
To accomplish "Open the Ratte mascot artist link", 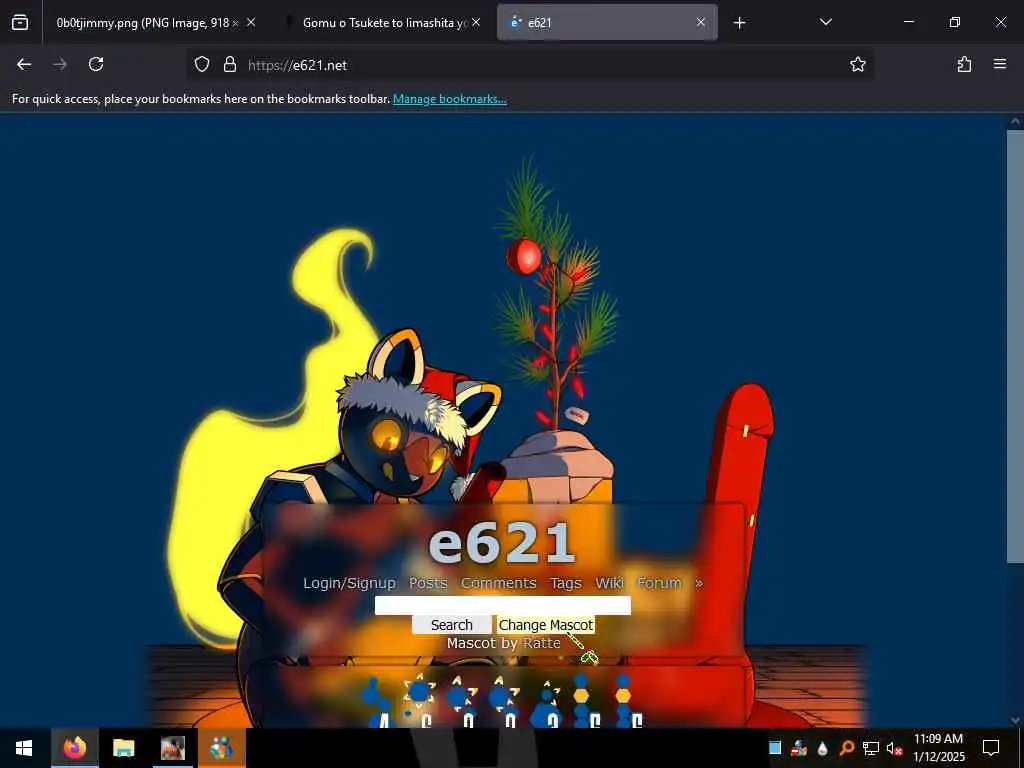I will (542, 643).
